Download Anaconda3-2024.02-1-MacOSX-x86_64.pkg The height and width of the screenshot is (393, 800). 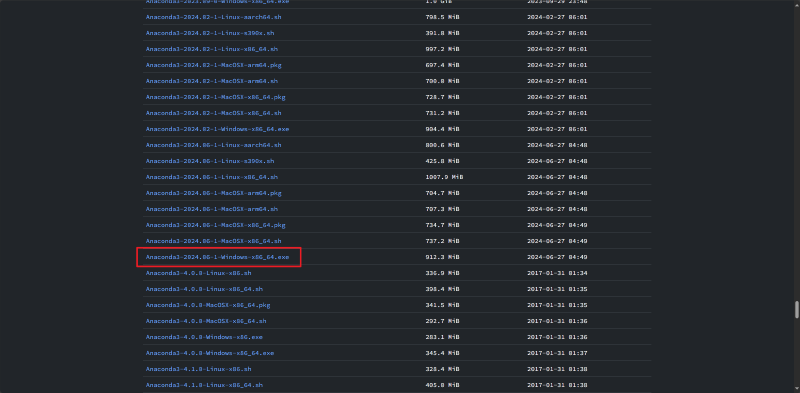215,97
